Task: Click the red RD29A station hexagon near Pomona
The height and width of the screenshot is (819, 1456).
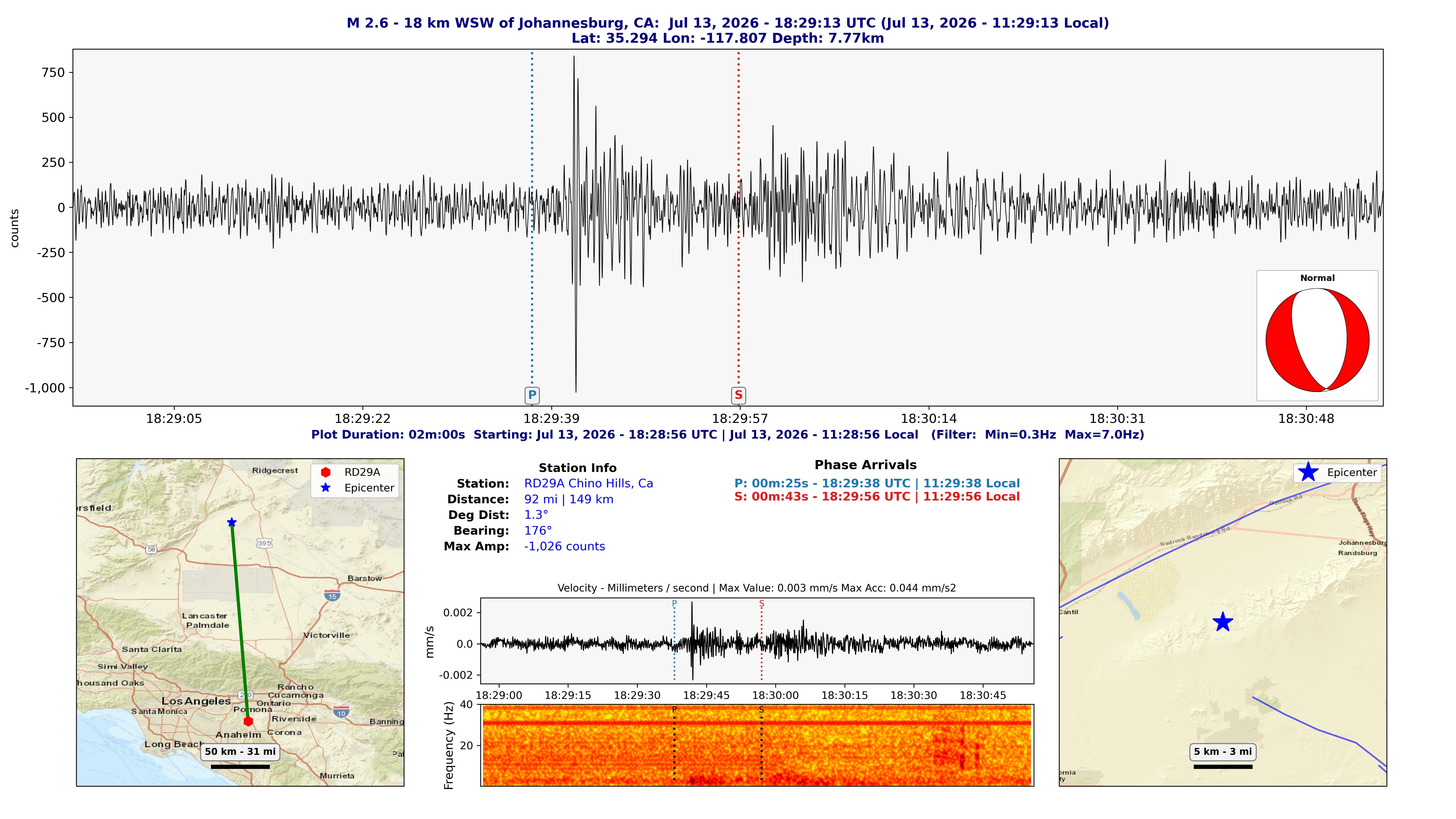Action: coord(248,721)
